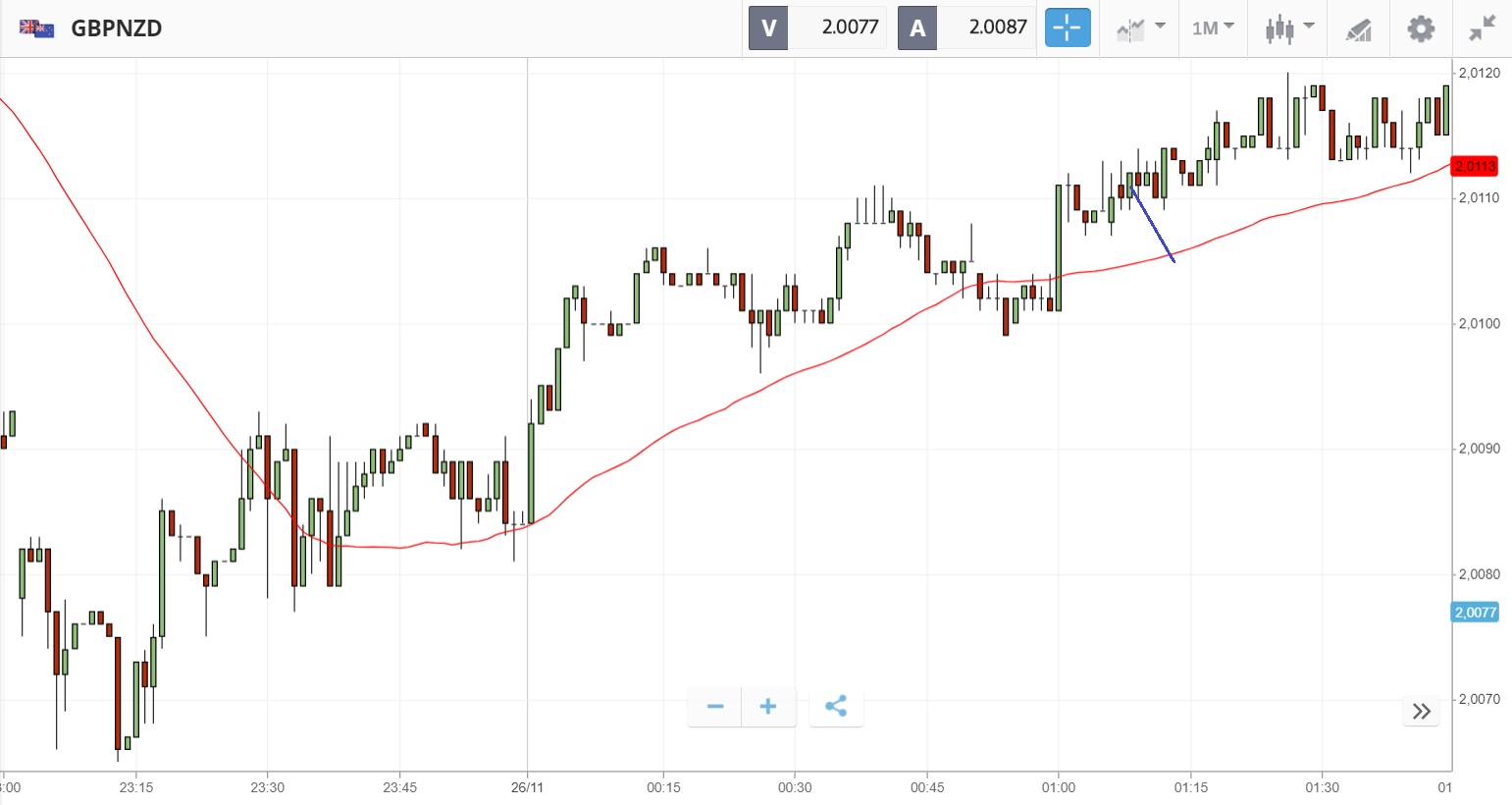Click the GBPNZD flag icon
Viewport: 1512px width, 805px height.
click(37, 27)
